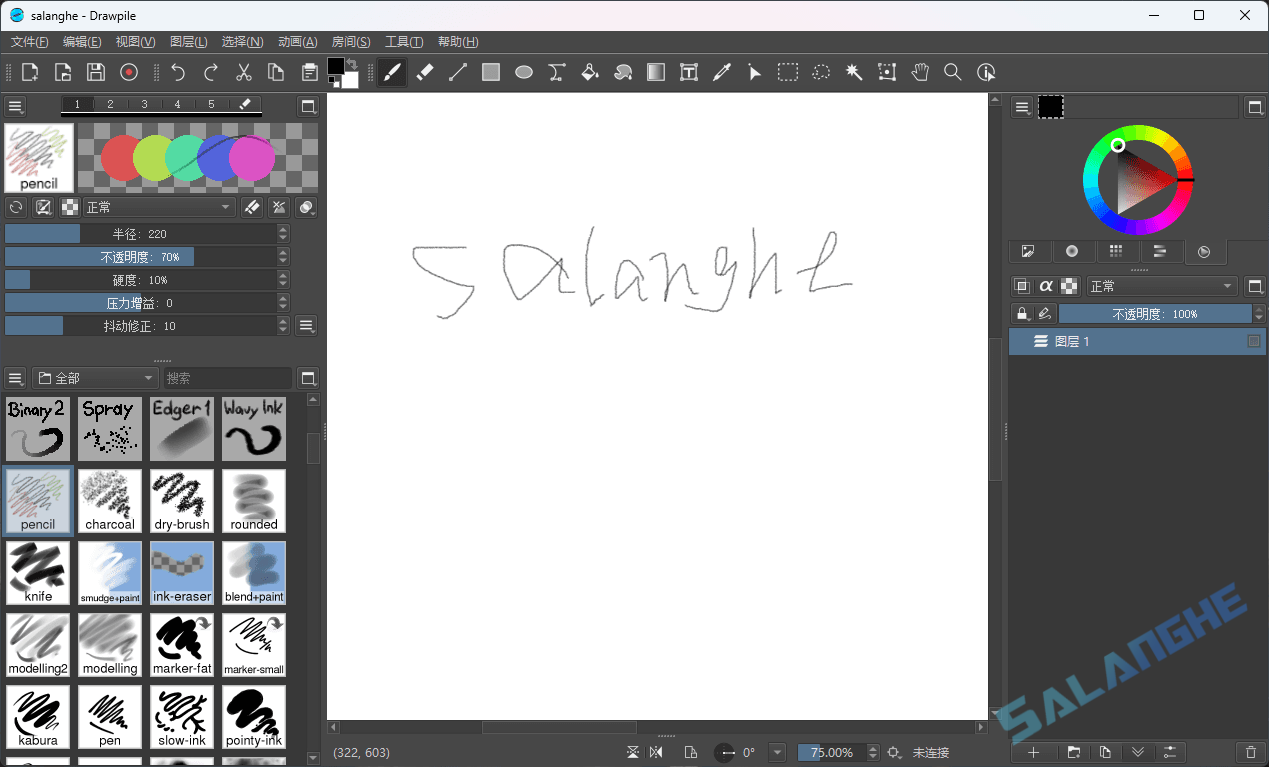The height and width of the screenshot is (767, 1269).
Task: Select the Line tool
Action: pos(457,72)
